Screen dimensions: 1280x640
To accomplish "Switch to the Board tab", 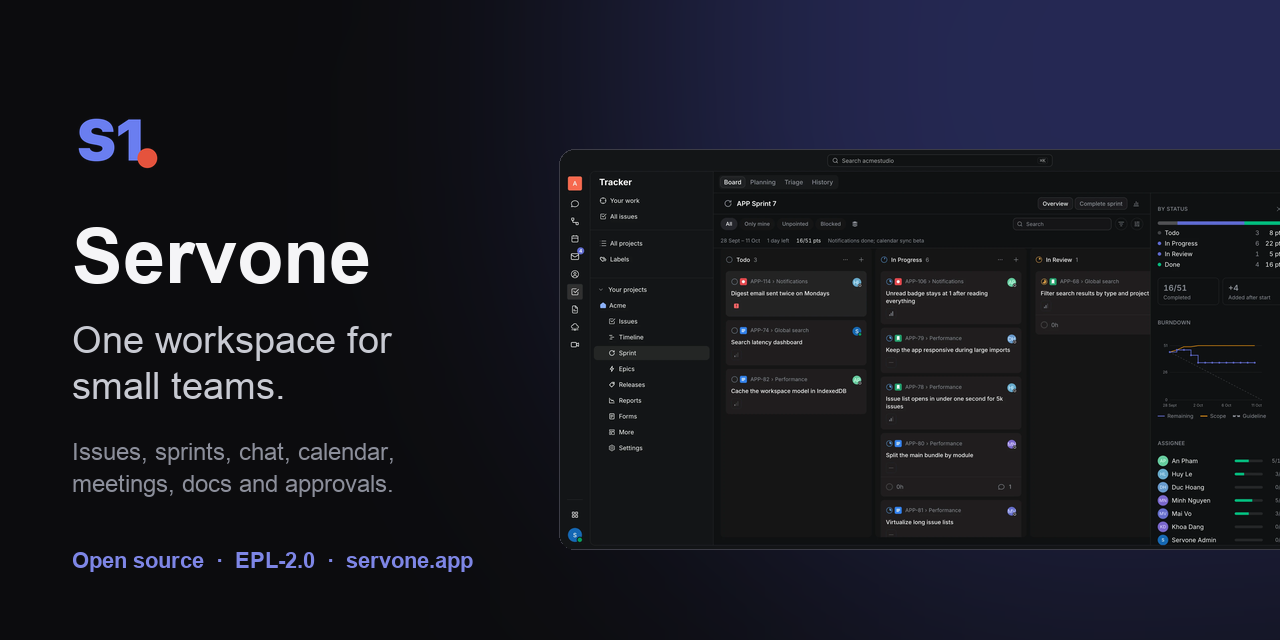I will click(x=733, y=182).
